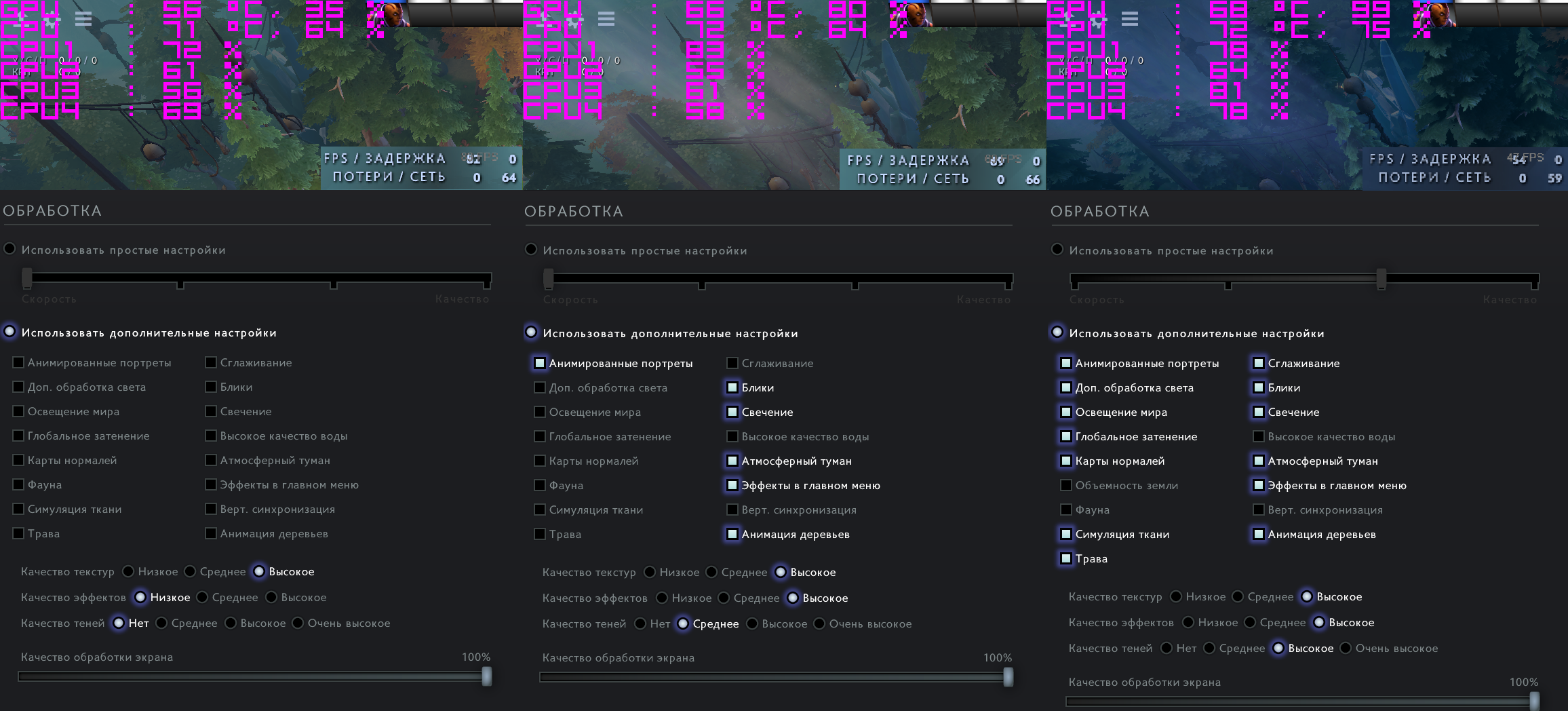1568x711 pixels.
Task: Check "Доп. обработка света" in middle screenshot
Action: 540,388
